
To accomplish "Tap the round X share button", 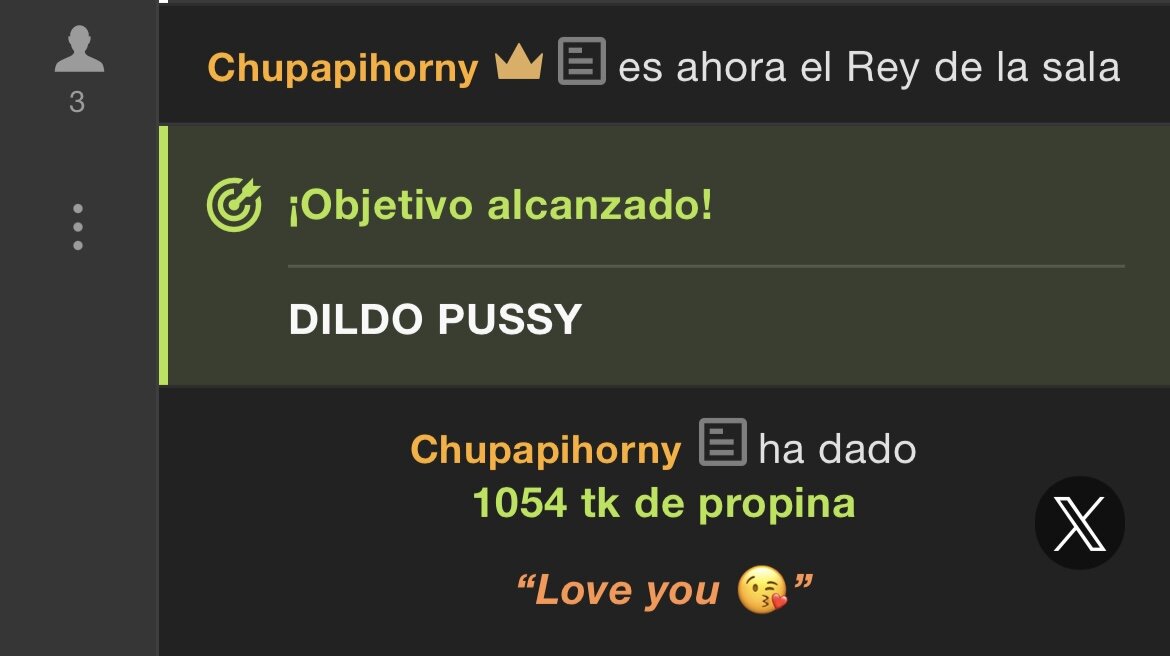I will (x=1080, y=523).
